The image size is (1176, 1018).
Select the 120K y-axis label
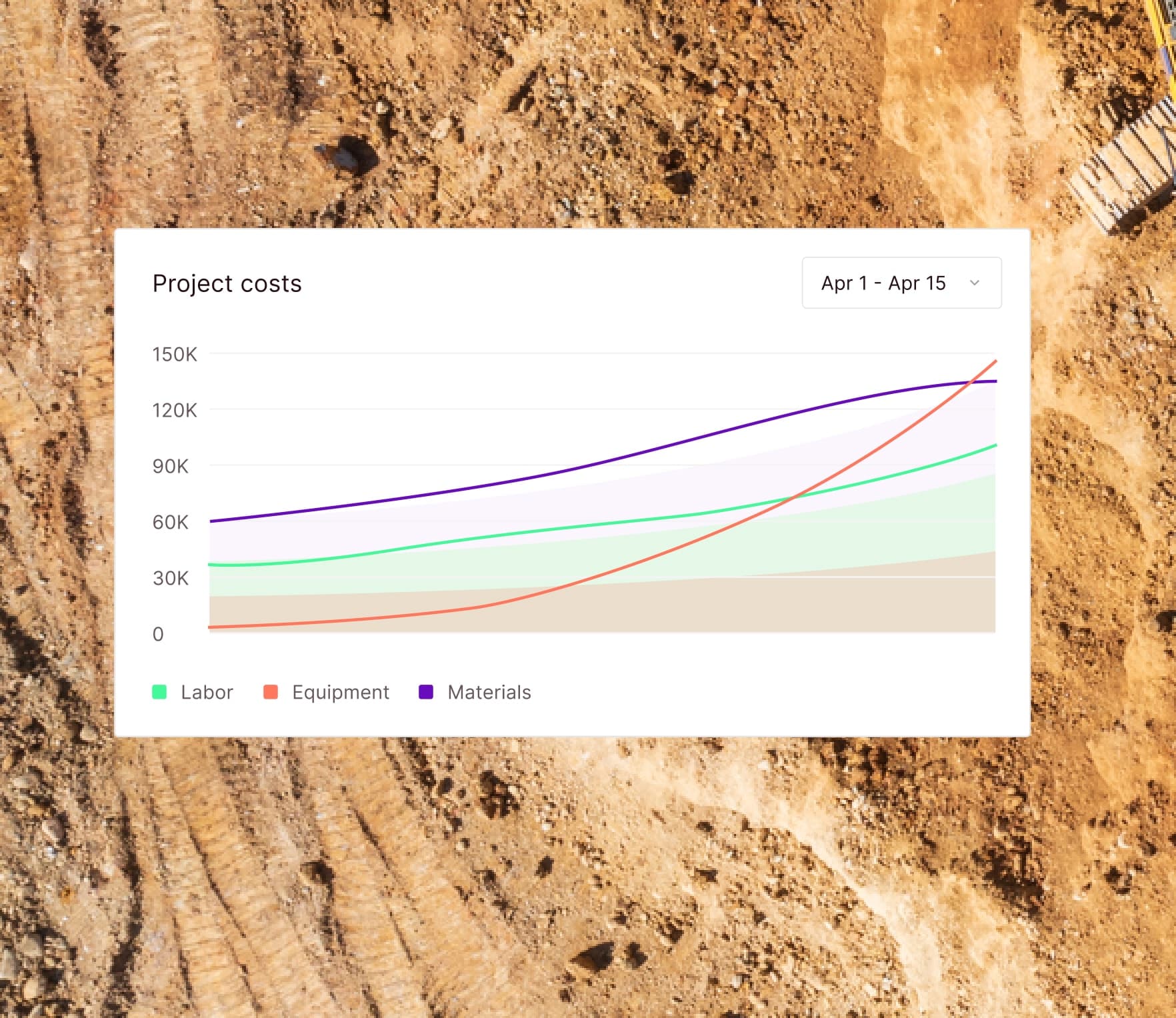click(x=175, y=410)
